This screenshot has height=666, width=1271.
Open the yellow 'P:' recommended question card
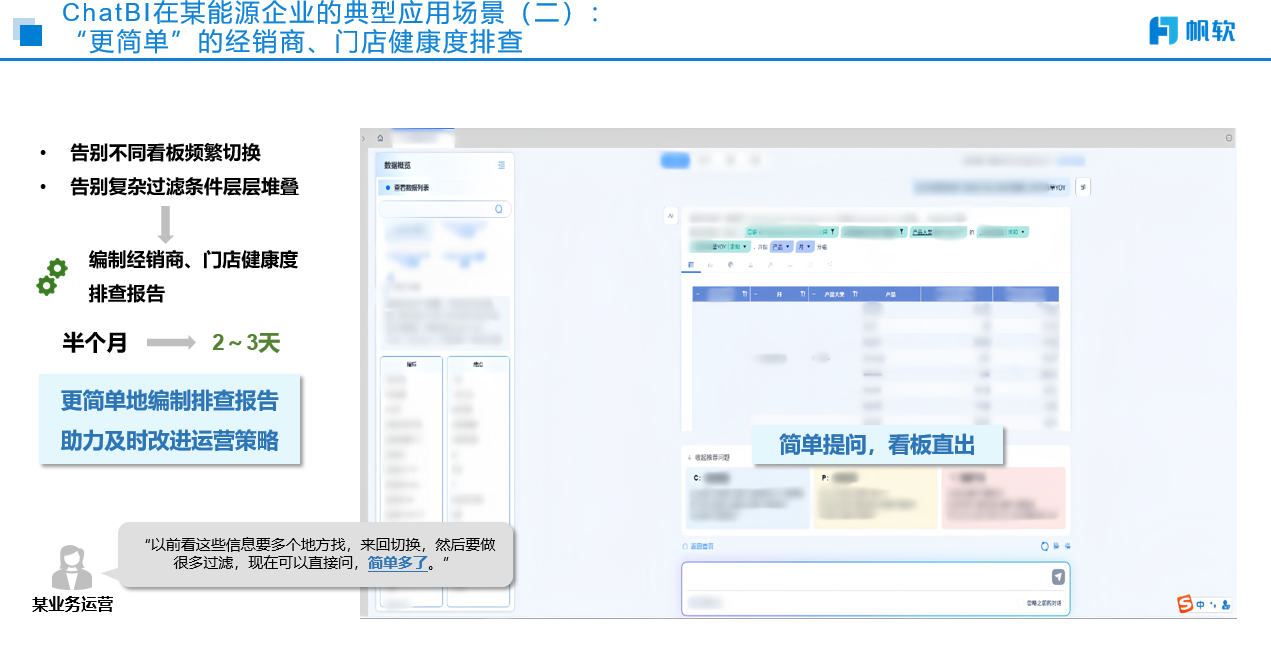point(876,497)
